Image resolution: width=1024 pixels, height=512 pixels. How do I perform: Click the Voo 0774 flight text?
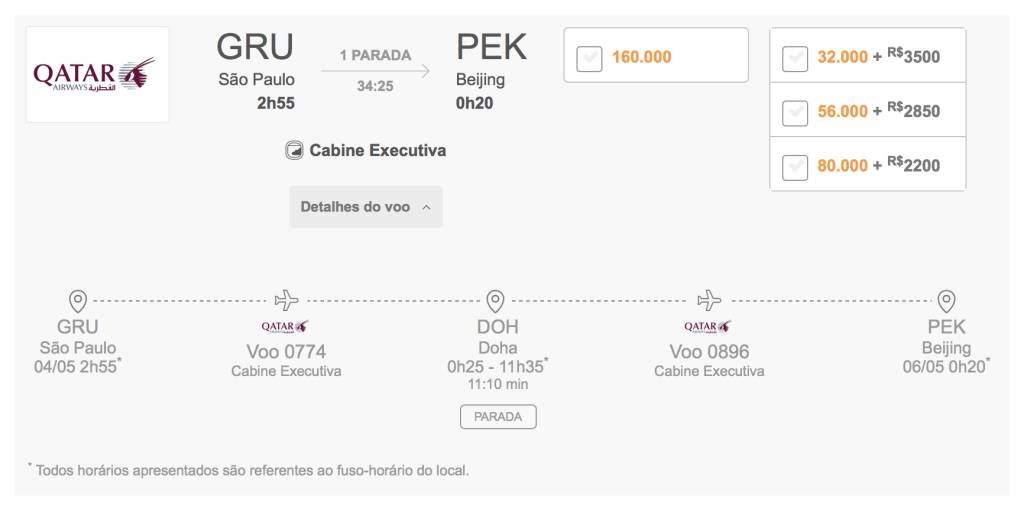click(286, 352)
